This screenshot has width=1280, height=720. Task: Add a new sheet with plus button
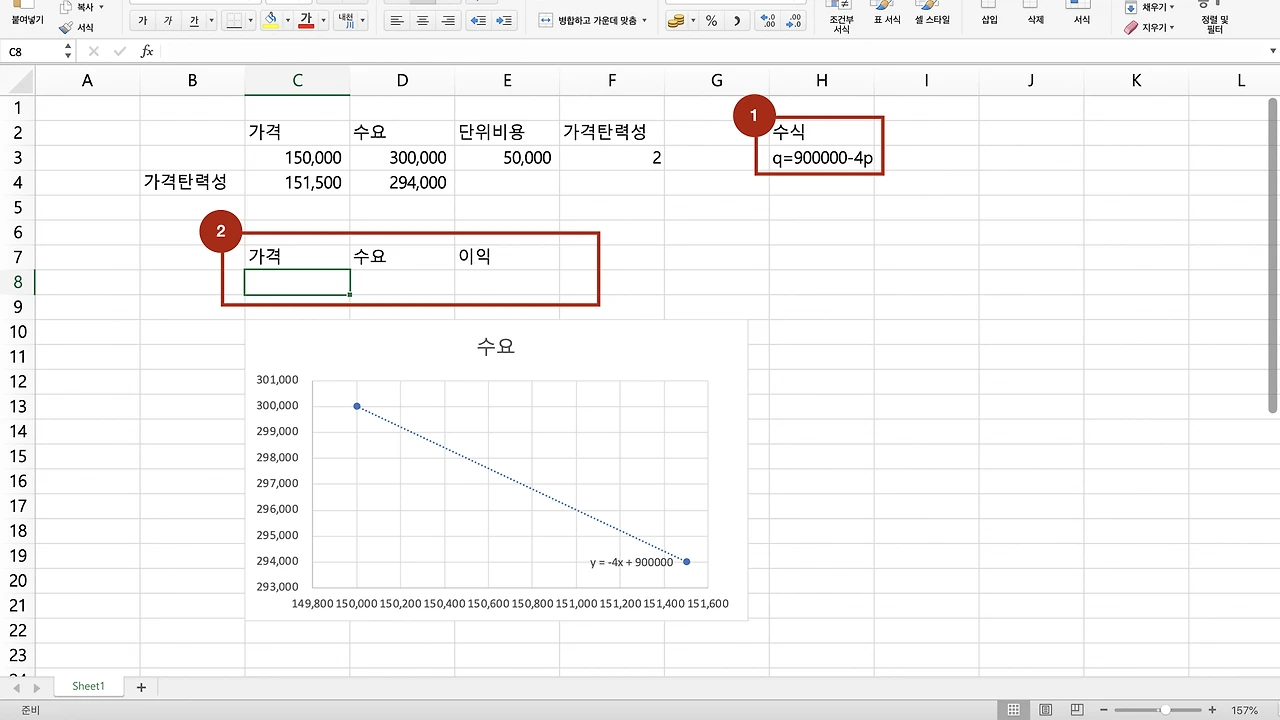click(x=141, y=687)
